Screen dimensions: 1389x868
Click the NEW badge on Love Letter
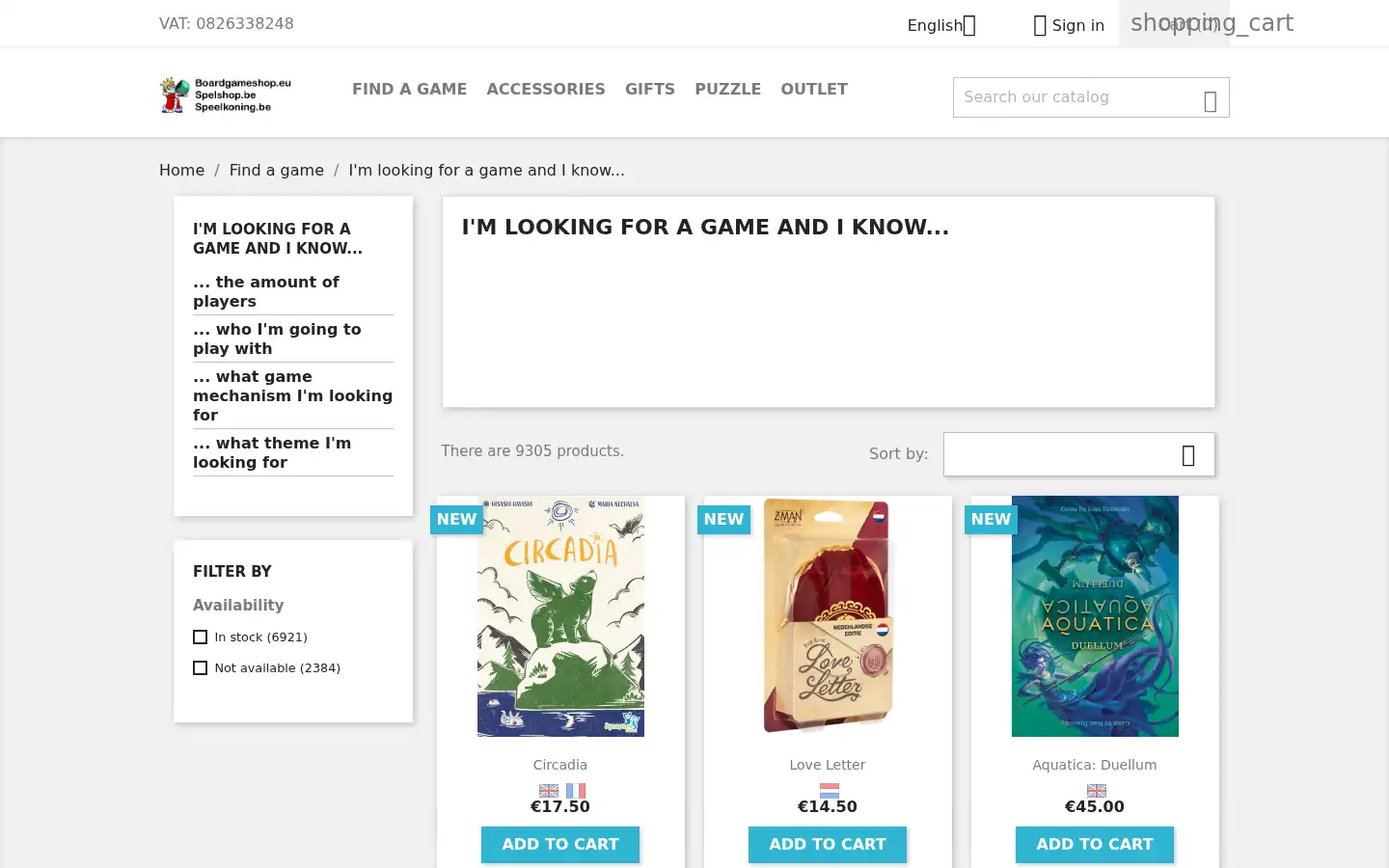click(723, 519)
